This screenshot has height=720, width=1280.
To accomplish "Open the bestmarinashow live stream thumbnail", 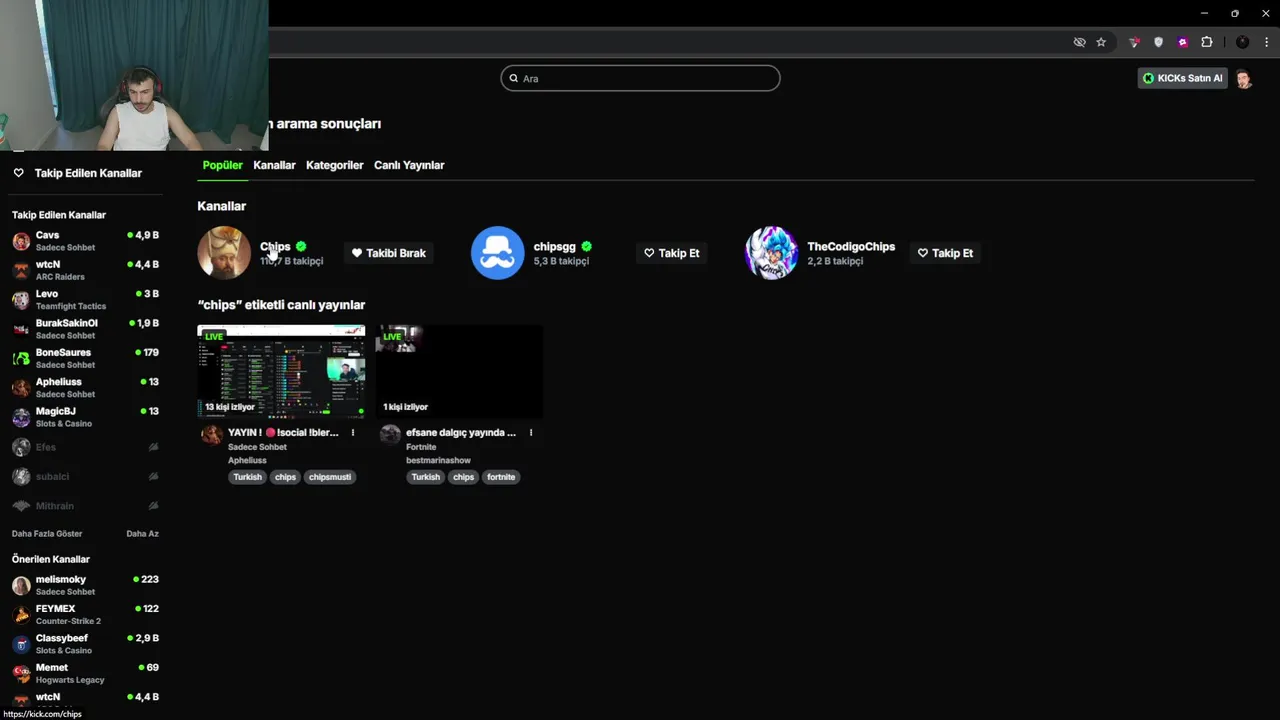I will pyautogui.click(x=459, y=371).
